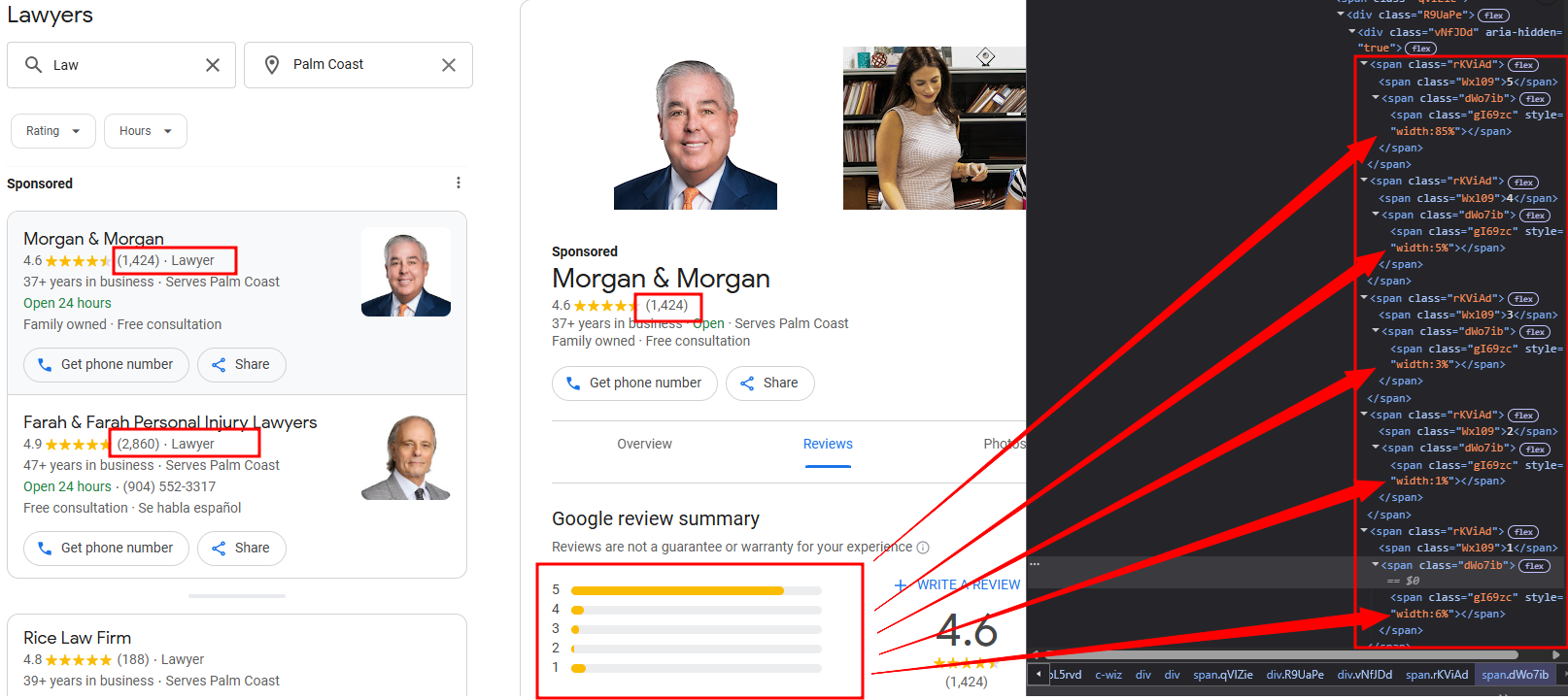Open the three-dot menu next to Sponsored
The image size is (1568, 700).
(x=459, y=183)
